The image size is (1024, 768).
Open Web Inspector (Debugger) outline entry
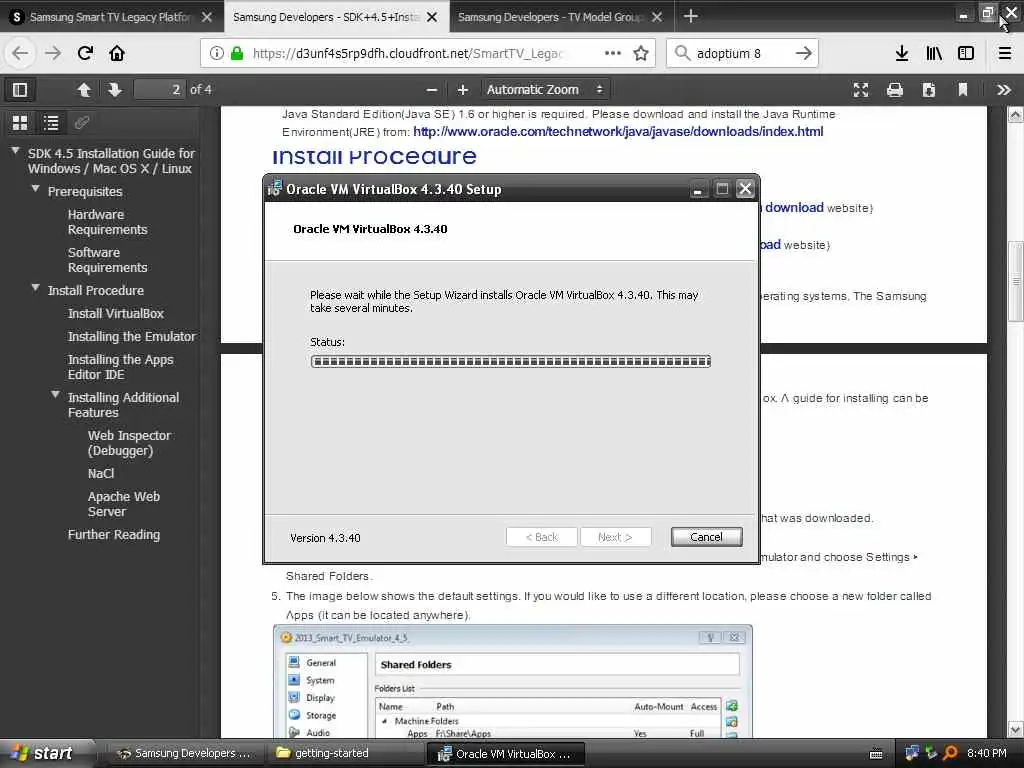click(129, 443)
